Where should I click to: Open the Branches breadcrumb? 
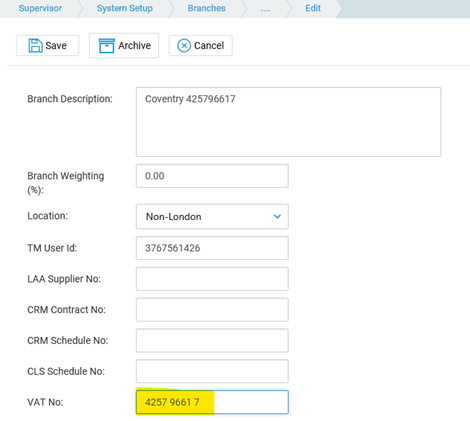point(207,8)
